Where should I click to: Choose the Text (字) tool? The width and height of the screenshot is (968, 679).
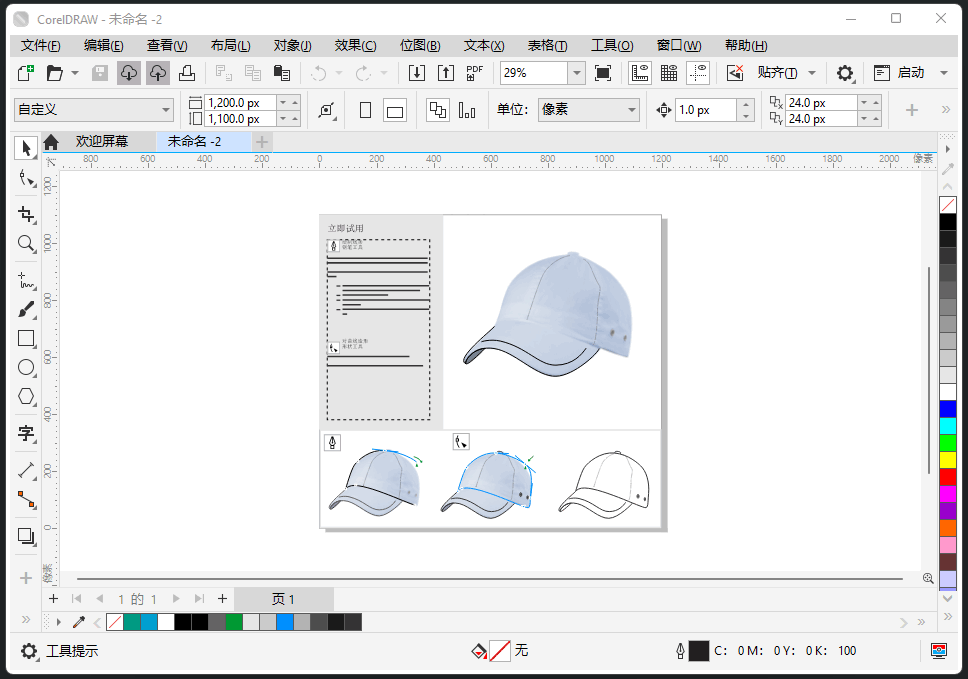(26, 433)
